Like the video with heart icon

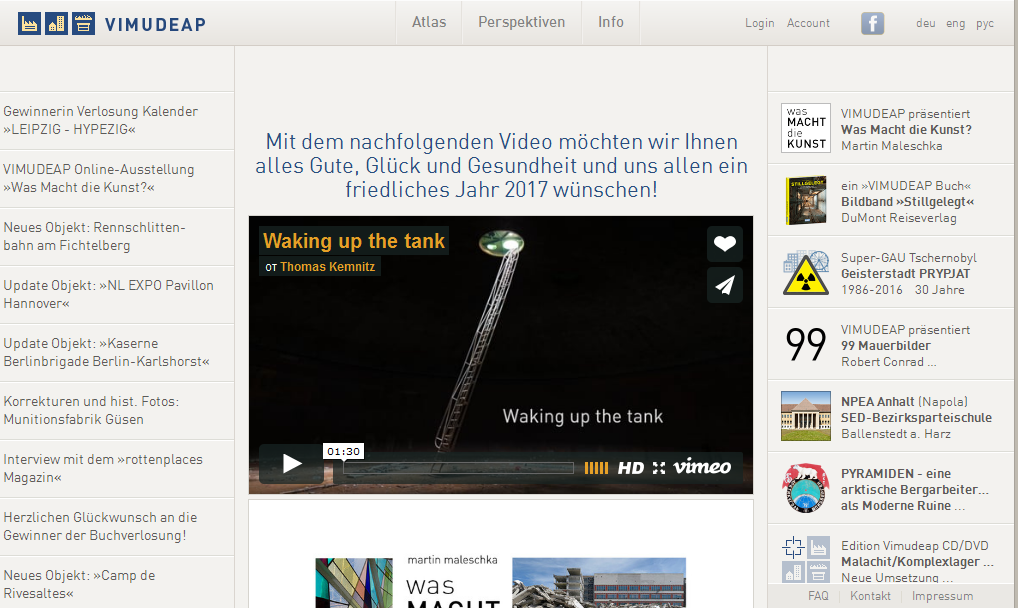(725, 244)
